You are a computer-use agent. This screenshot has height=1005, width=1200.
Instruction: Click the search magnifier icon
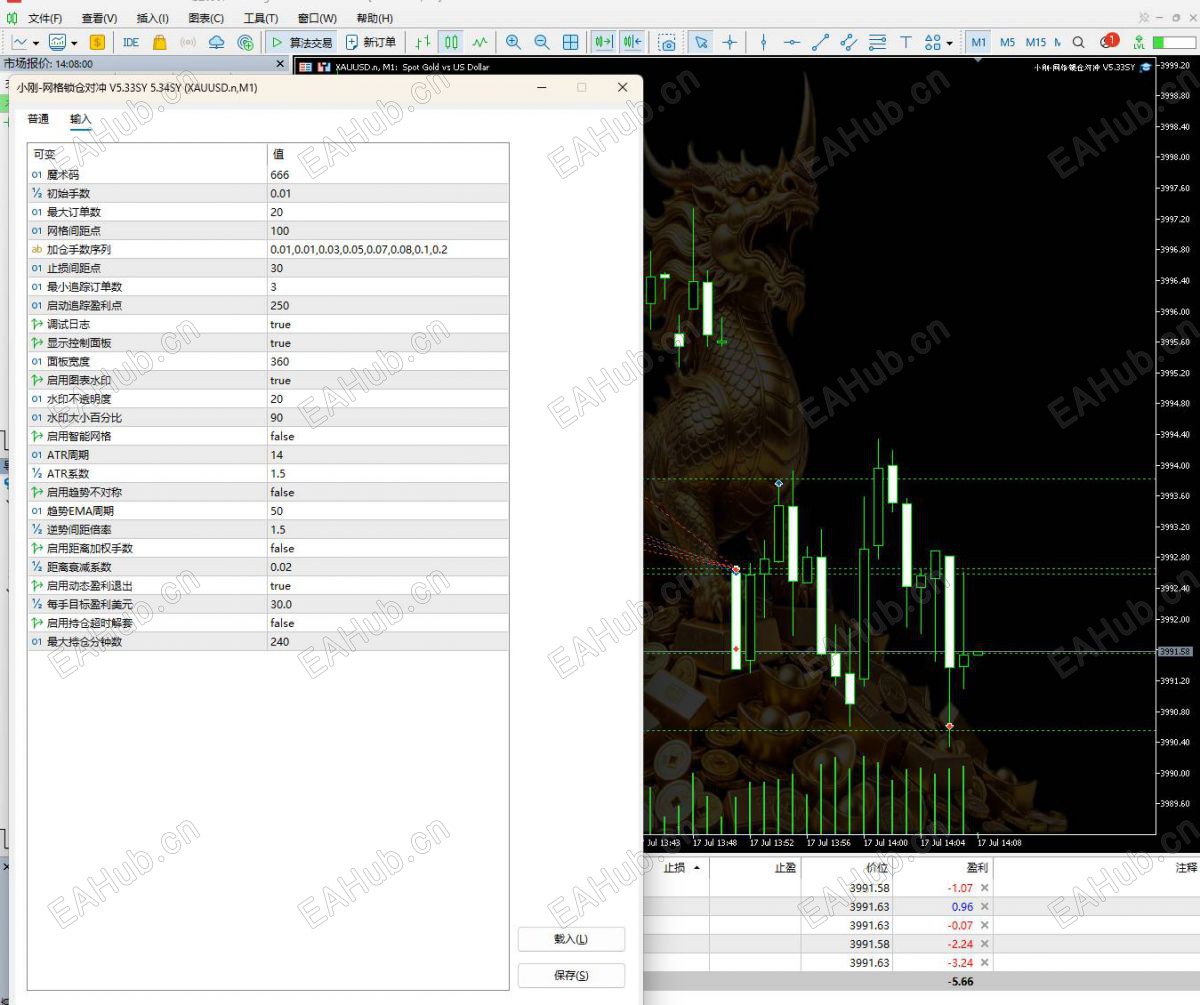point(1079,42)
